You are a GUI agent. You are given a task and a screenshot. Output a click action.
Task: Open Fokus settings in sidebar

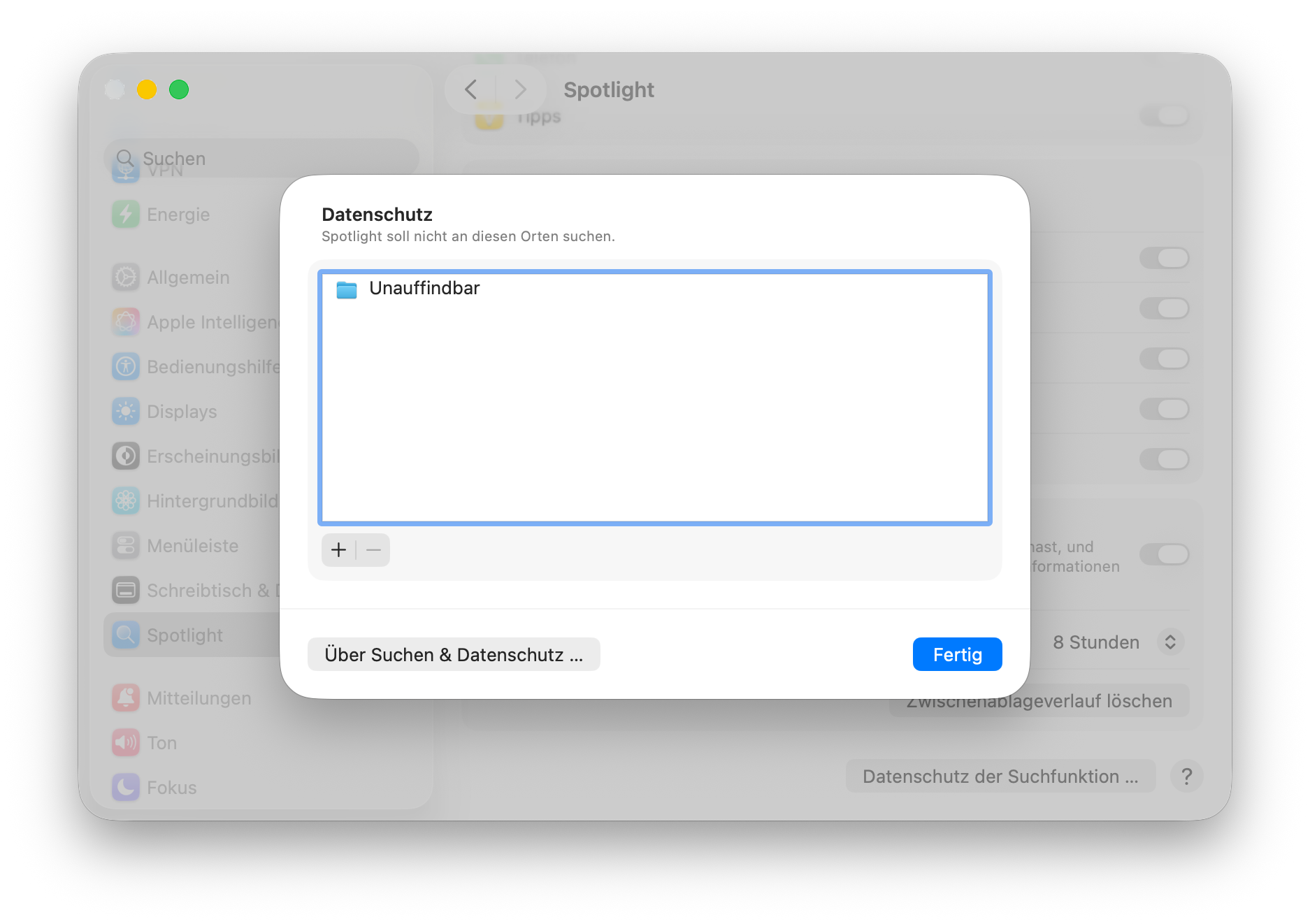tap(171, 788)
